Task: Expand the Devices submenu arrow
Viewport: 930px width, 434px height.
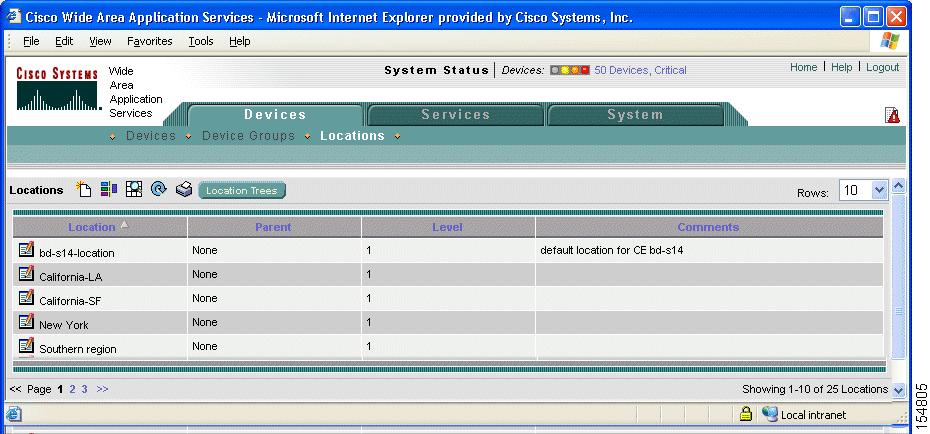Action: coord(113,136)
